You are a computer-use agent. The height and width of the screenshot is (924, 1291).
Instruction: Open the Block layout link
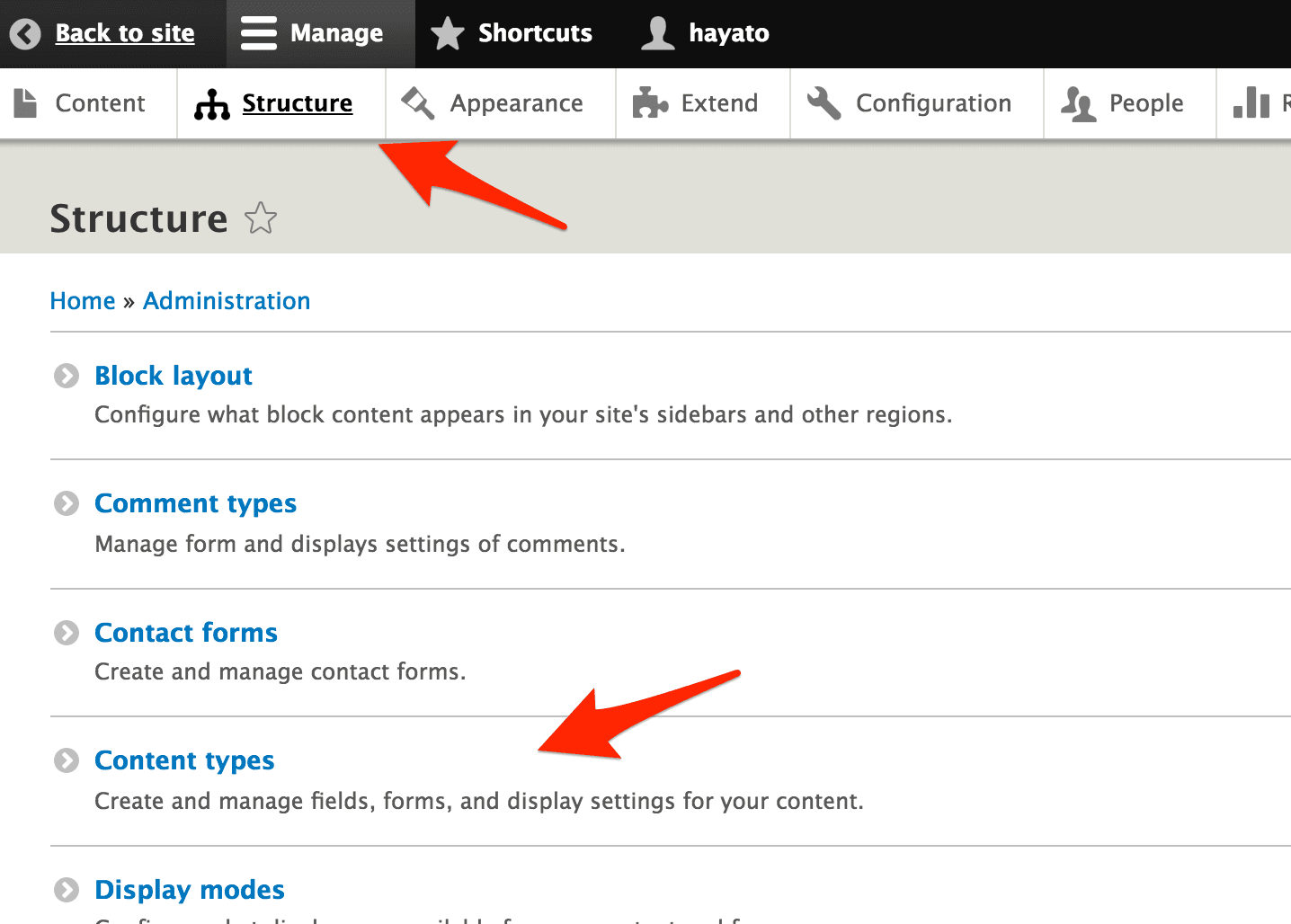(x=174, y=376)
